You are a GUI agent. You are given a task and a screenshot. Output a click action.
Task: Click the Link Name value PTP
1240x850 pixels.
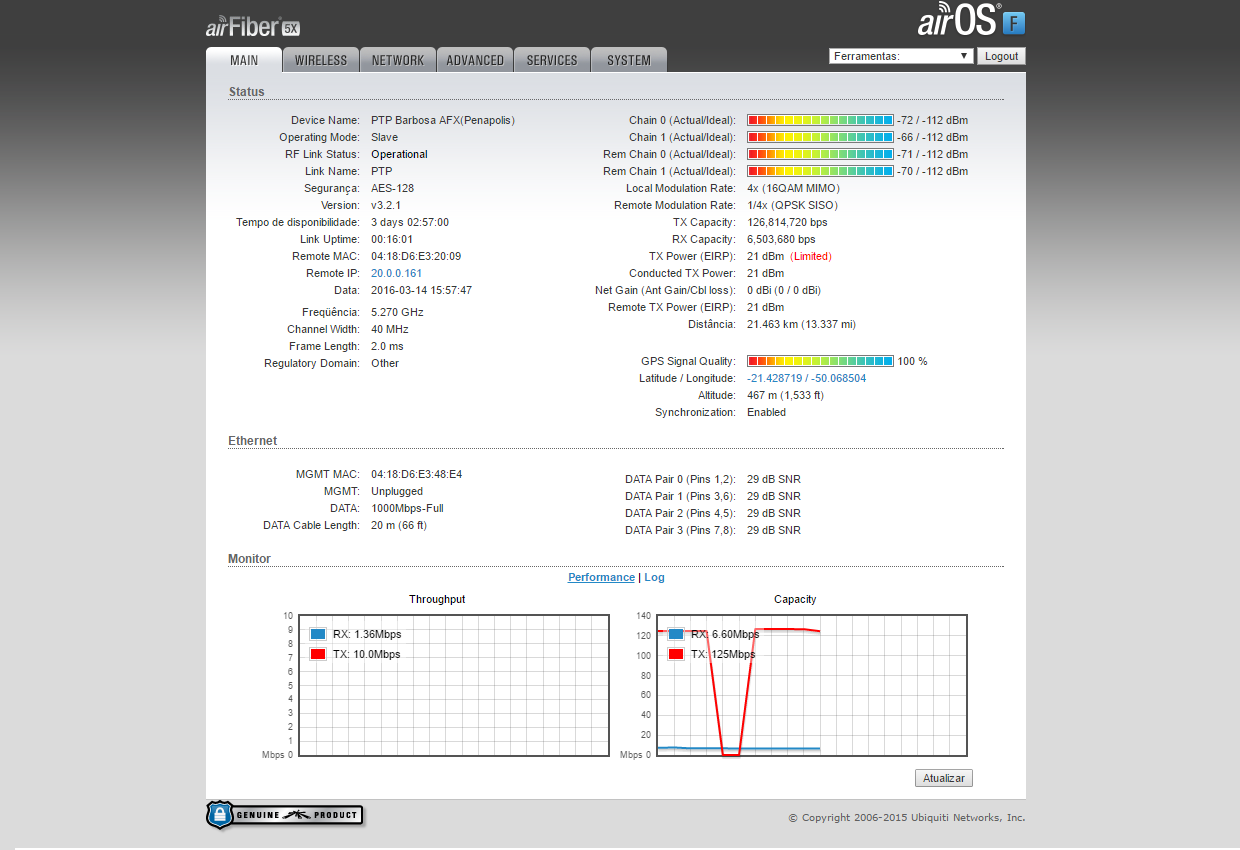[x=382, y=171]
